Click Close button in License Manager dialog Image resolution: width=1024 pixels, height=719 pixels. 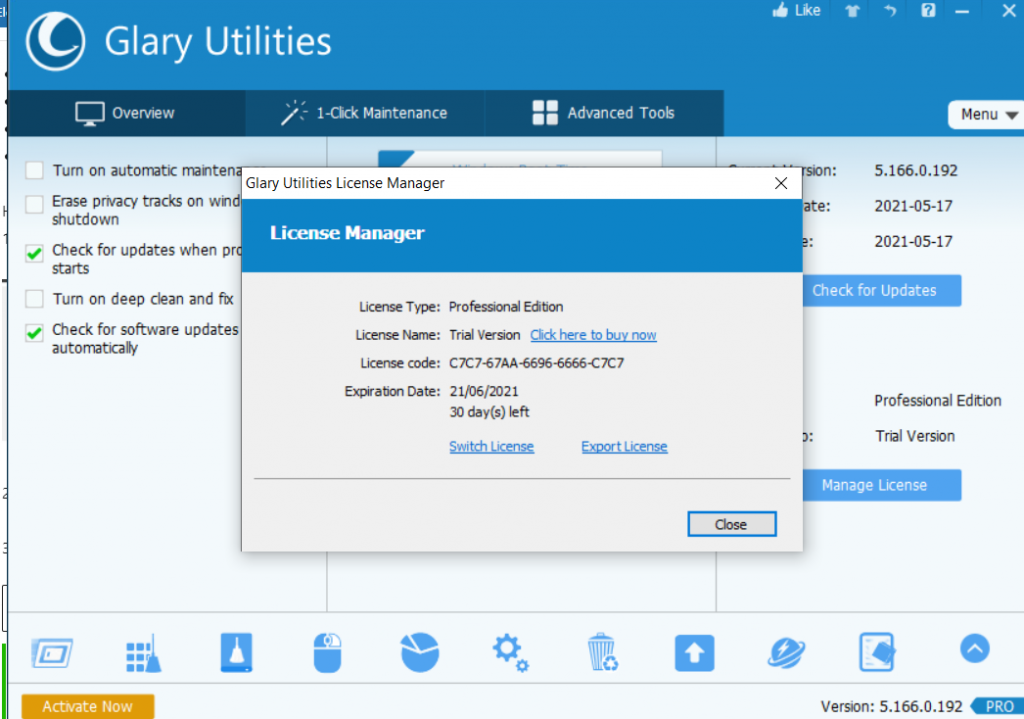pos(731,524)
